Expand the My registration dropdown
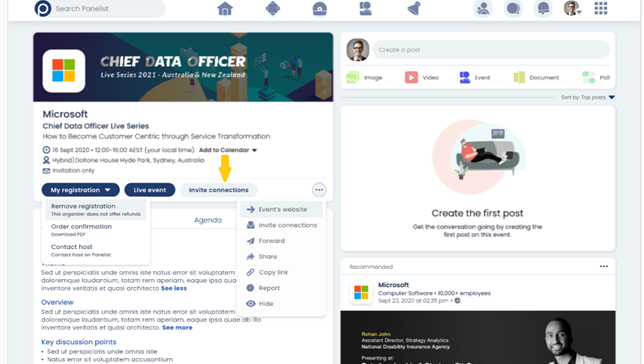 coord(80,190)
